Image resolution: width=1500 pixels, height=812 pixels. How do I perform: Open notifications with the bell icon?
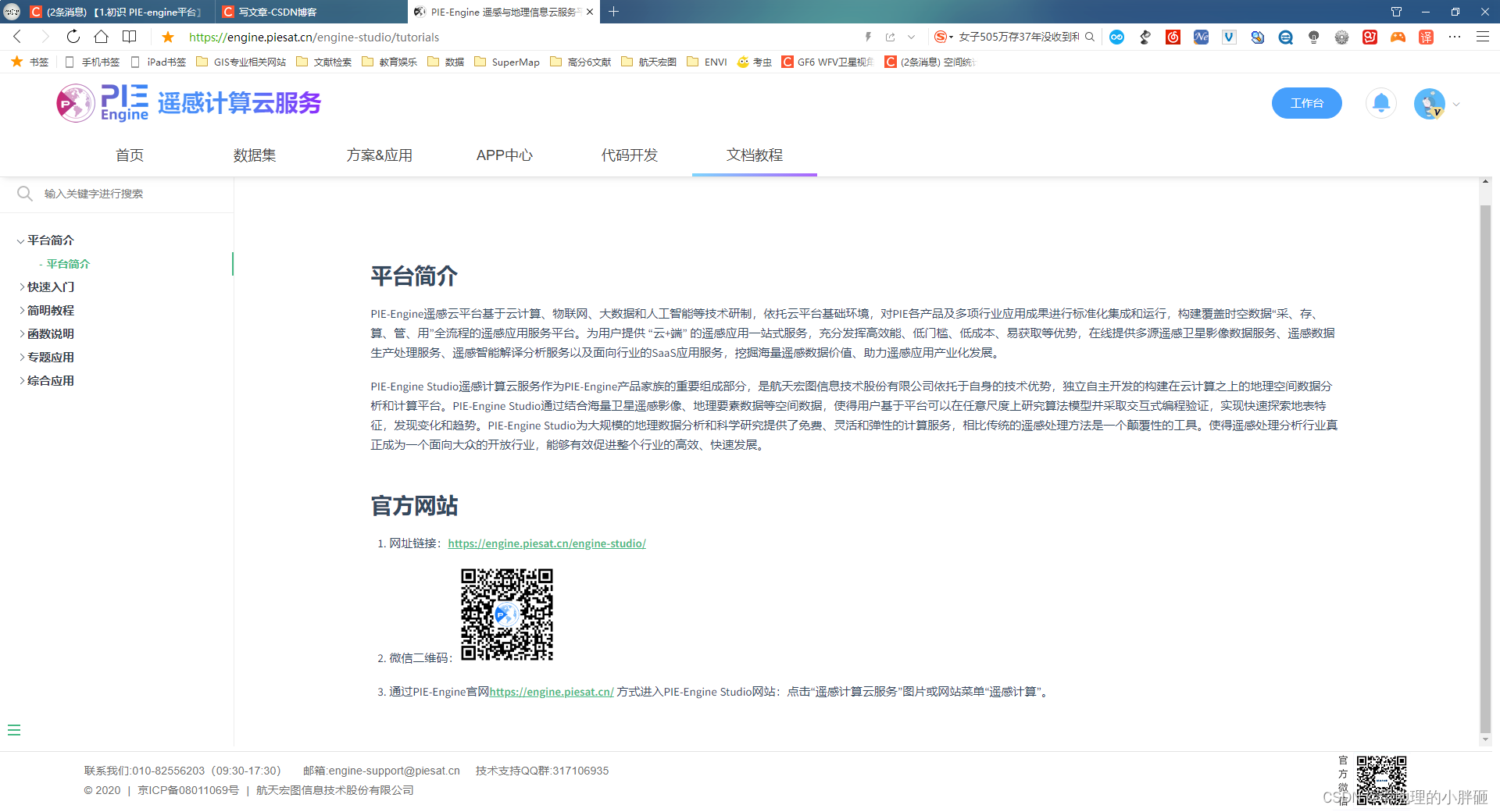(x=1380, y=103)
